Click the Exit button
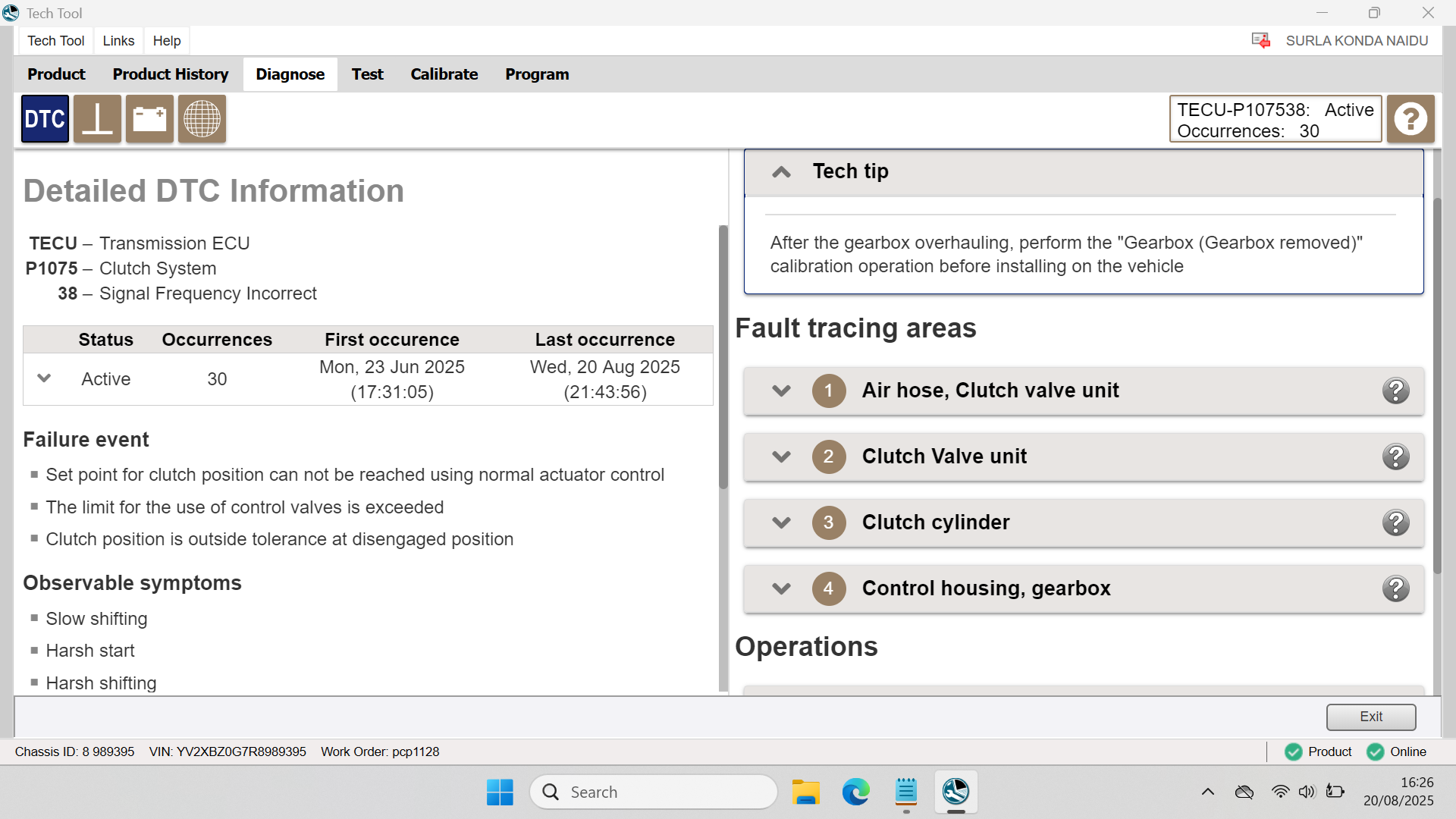Screen dimensions: 1456x819 1371,717
